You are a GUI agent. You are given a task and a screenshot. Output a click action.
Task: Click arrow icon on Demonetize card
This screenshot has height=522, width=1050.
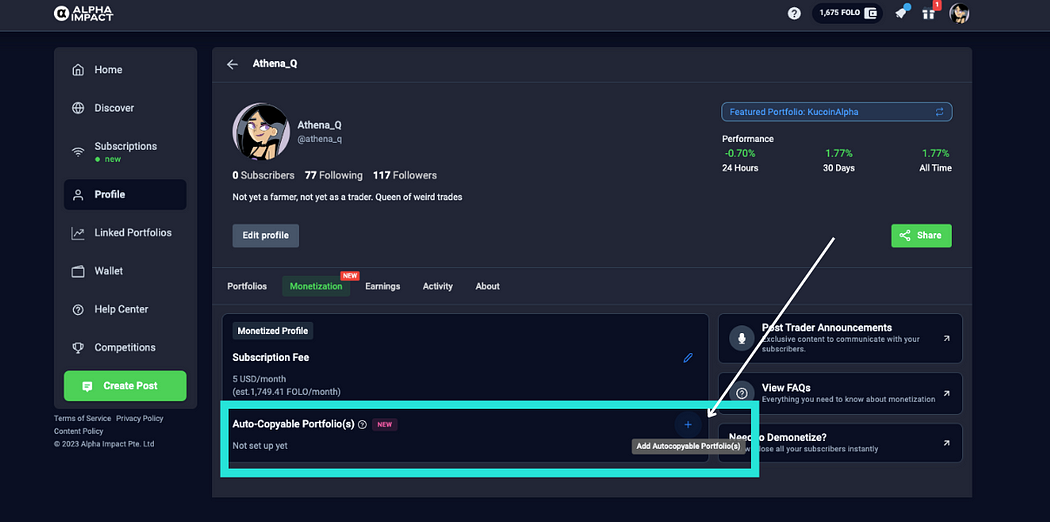[946, 443]
